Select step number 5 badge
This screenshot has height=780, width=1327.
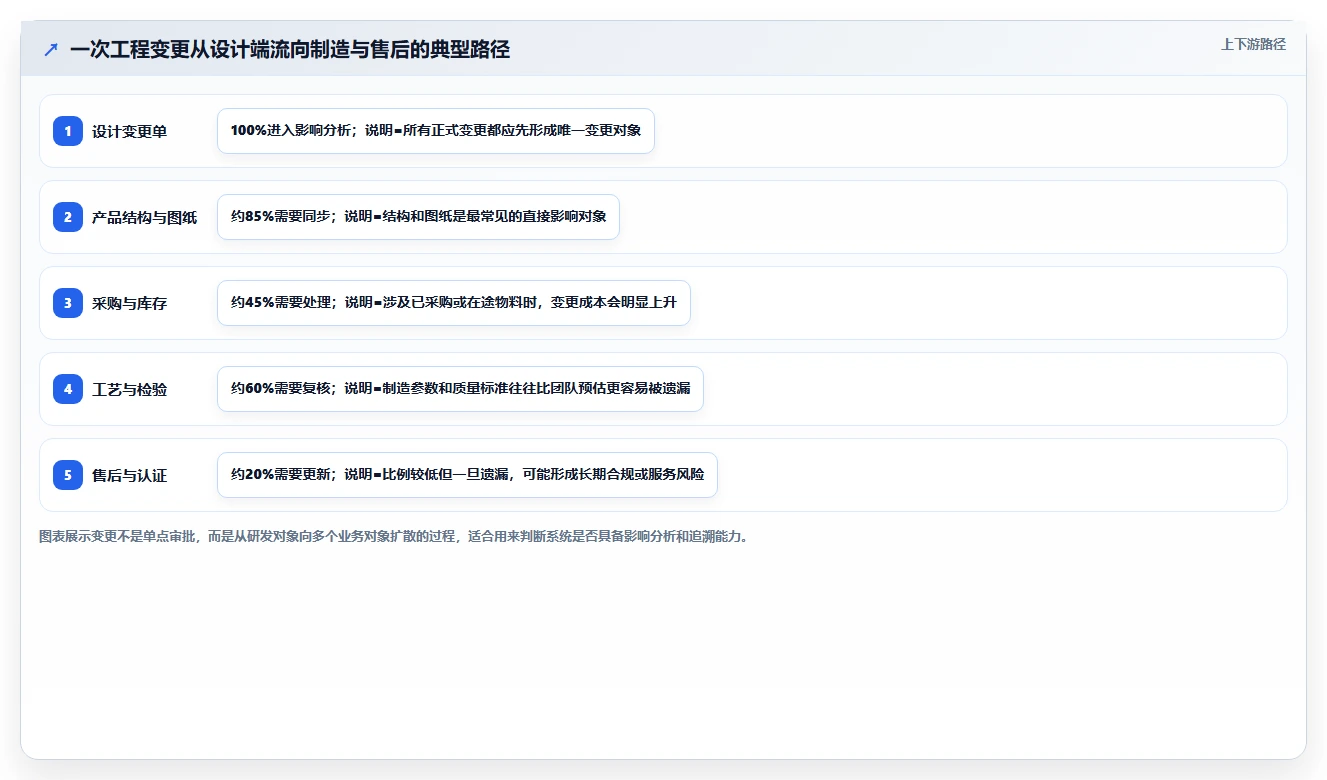point(68,475)
